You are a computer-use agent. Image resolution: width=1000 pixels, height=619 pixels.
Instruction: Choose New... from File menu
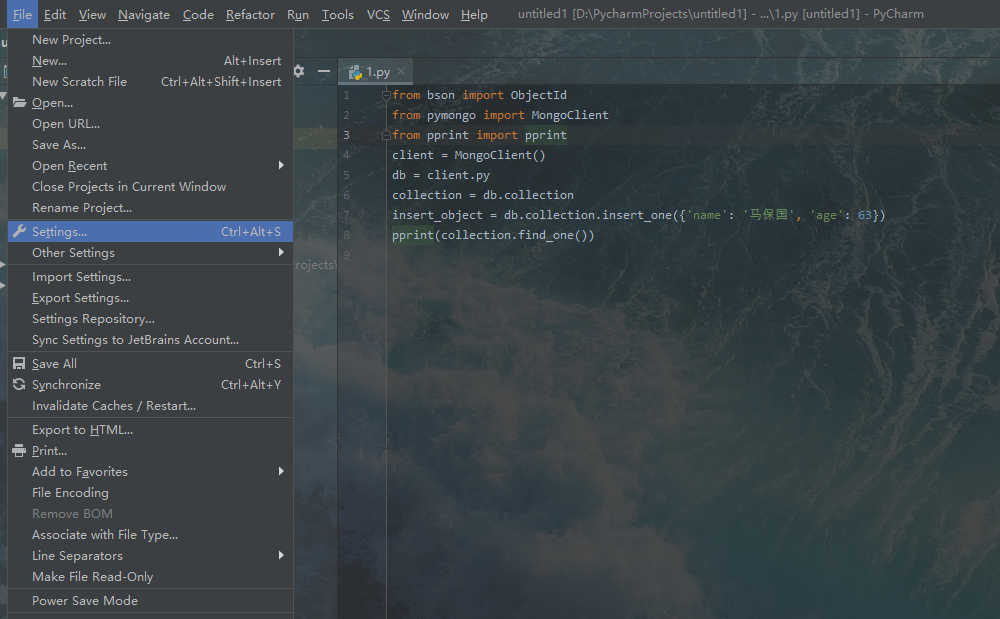coord(151,61)
